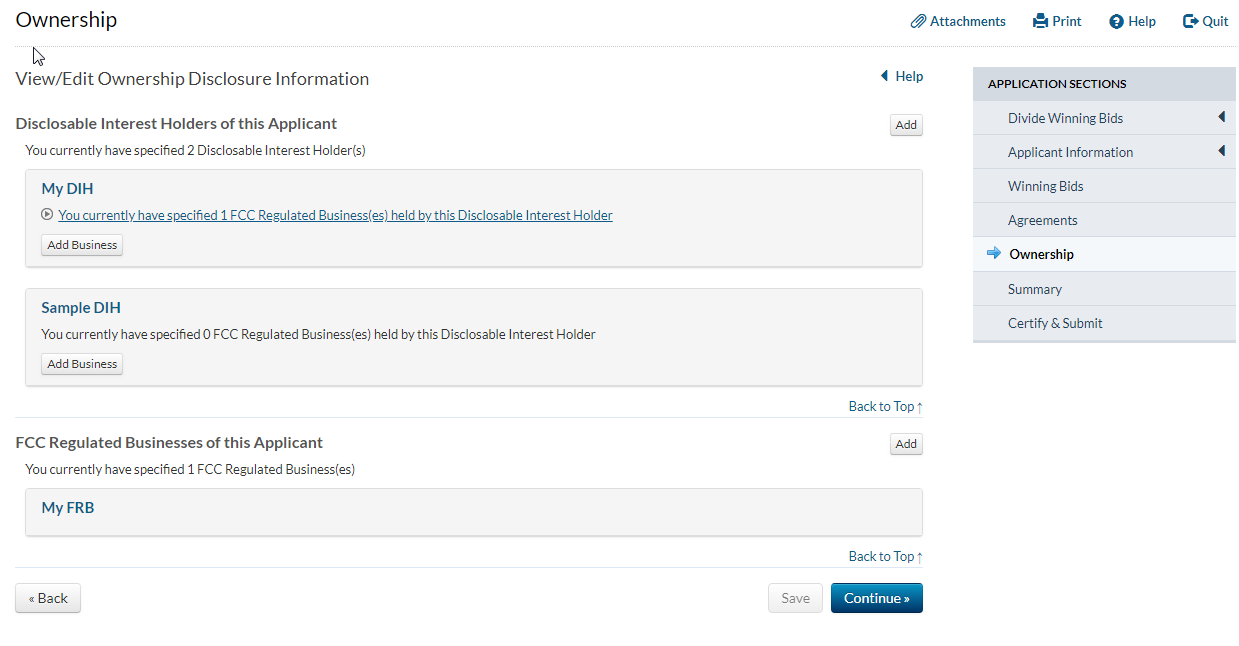The width and height of the screenshot is (1239, 646).
Task: Navigate to the Summary section
Action: [1034, 289]
